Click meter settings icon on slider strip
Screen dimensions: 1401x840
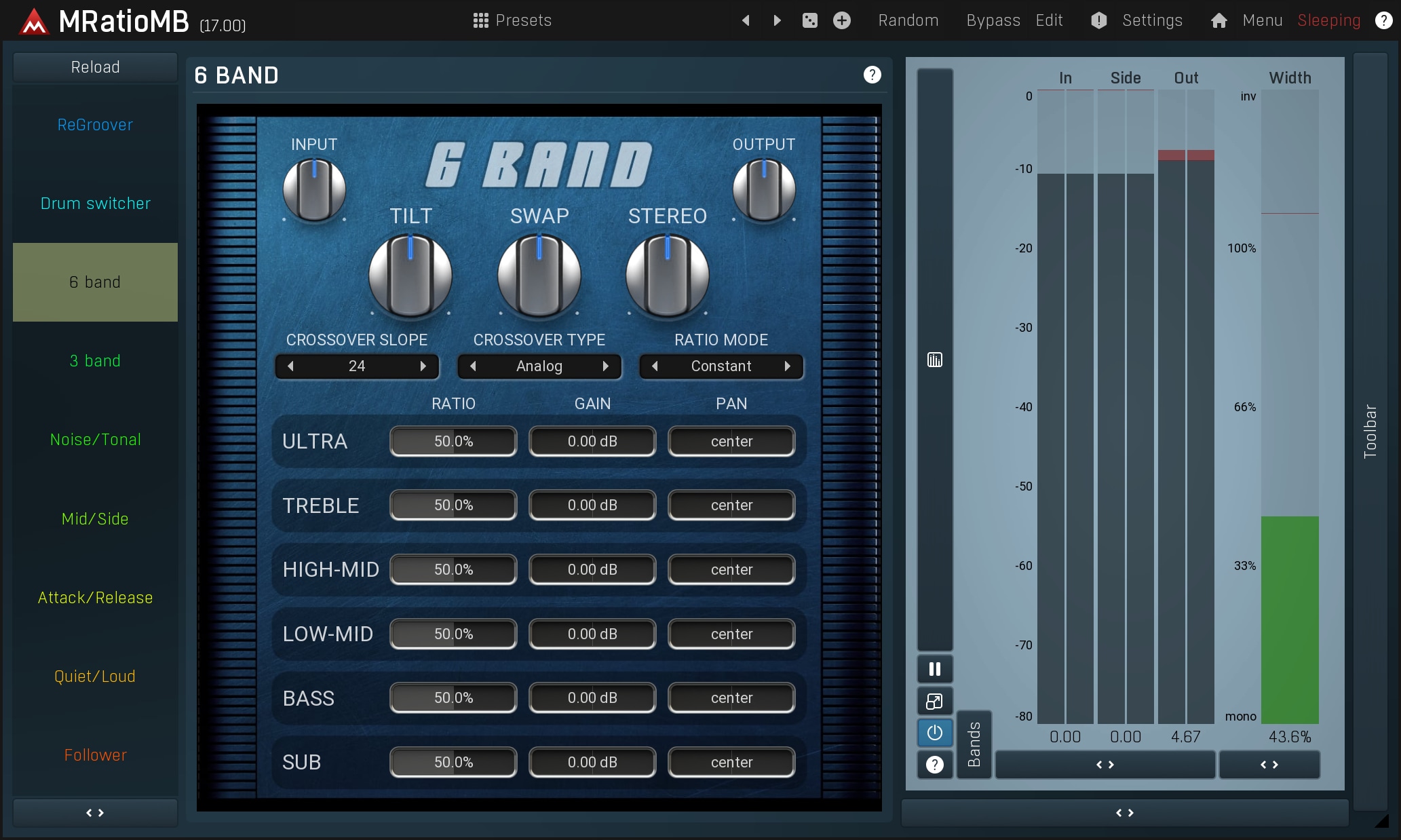click(x=934, y=360)
